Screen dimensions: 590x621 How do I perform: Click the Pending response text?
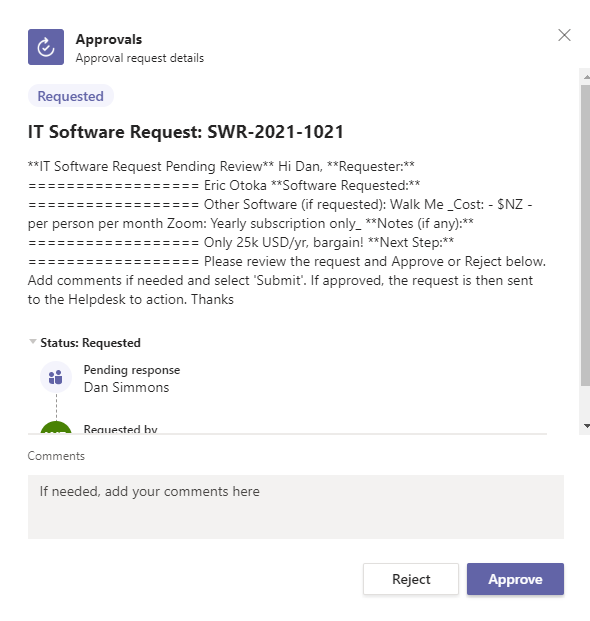click(132, 370)
